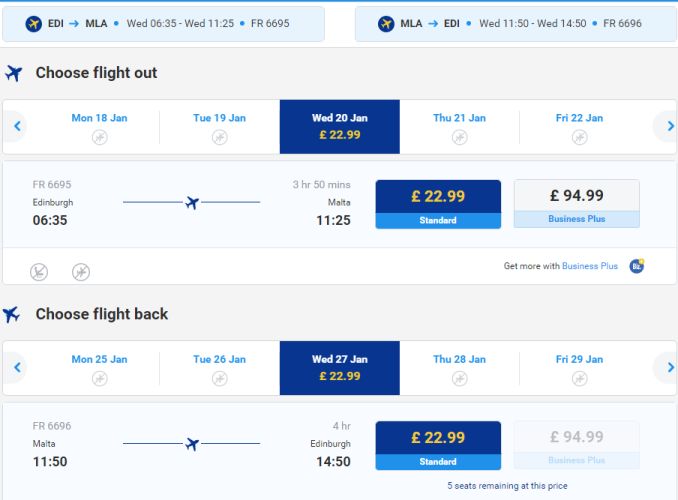Viewport: 678px width, 500px height.
Task: Select the Fri 22 Jan outbound date tab
Action: pos(579,127)
